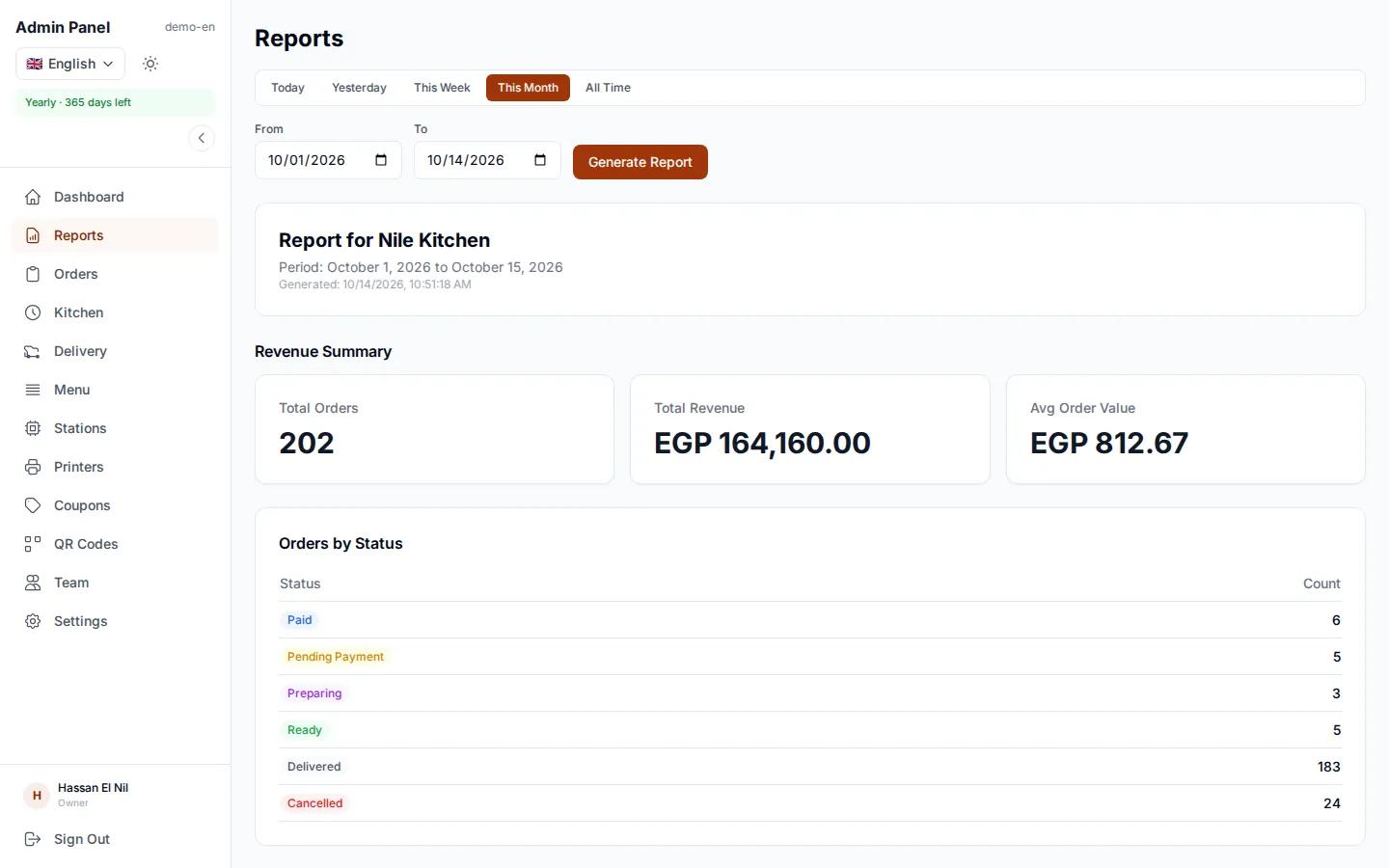The image size is (1389, 868).
Task: Click the Team people icon
Action: pyautogui.click(x=33, y=583)
